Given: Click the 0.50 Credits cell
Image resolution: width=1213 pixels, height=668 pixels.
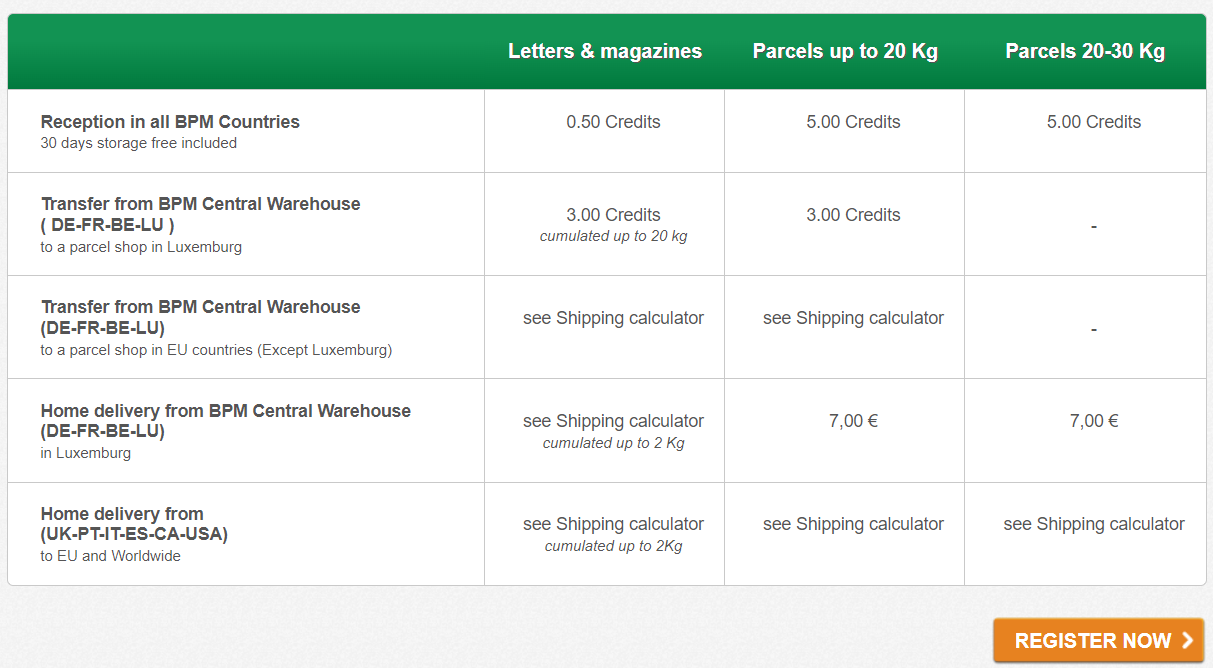Looking at the screenshot, I should point(613,122).
